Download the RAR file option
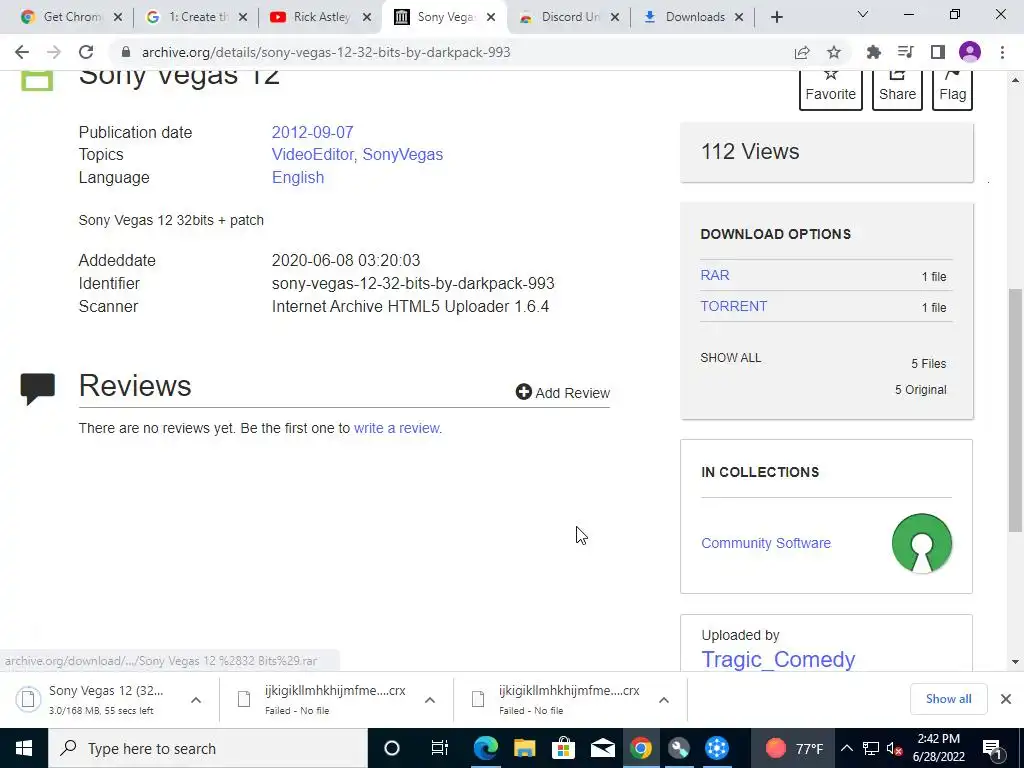The width and height of the screenshot is (1024, 768). [x=714, y=275]
